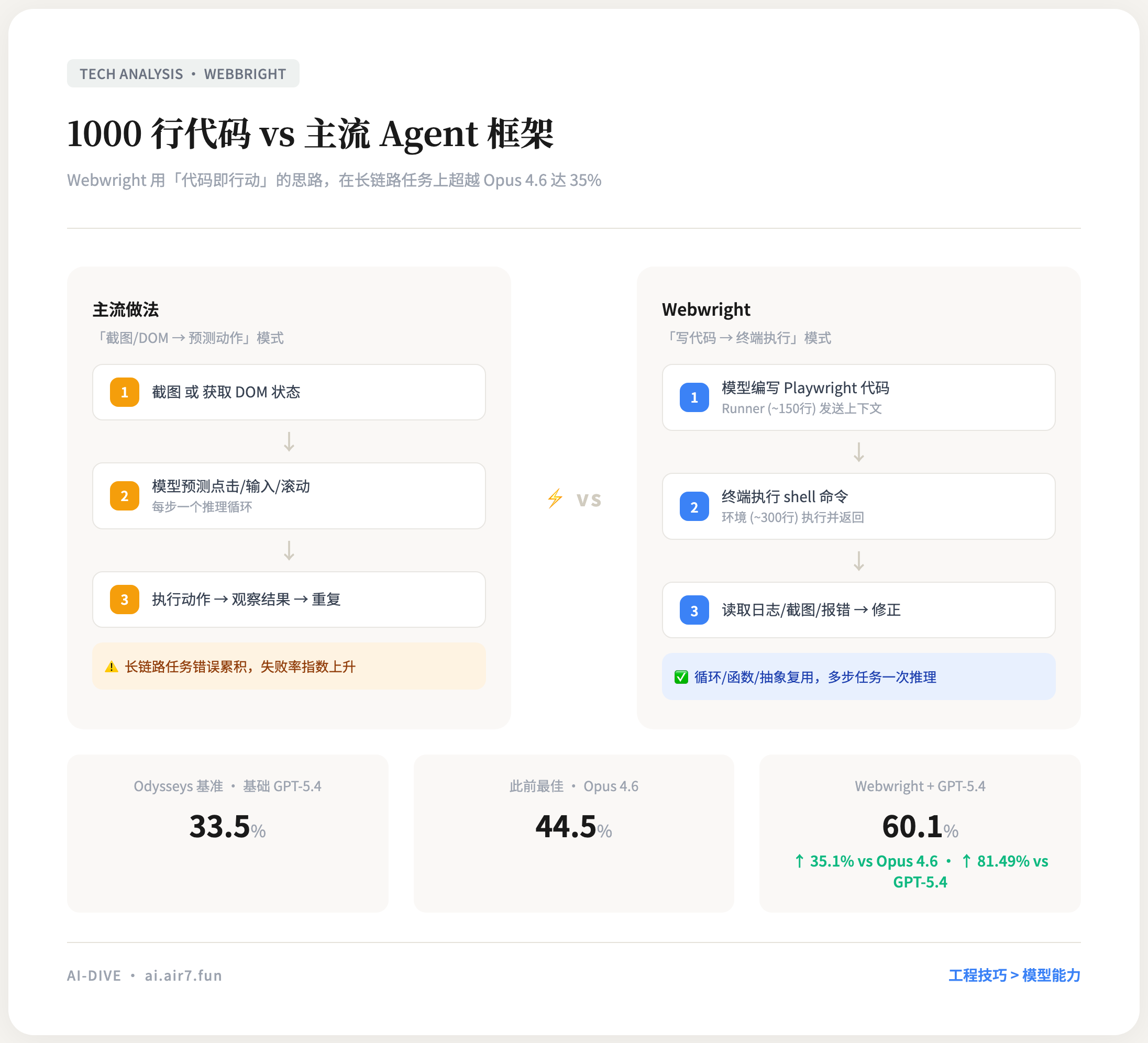This screenshot has height=1043, width=1148.
Task: Select the '执行动作 → 观察结果 → 重复' step text
Action: click(246, 600)
